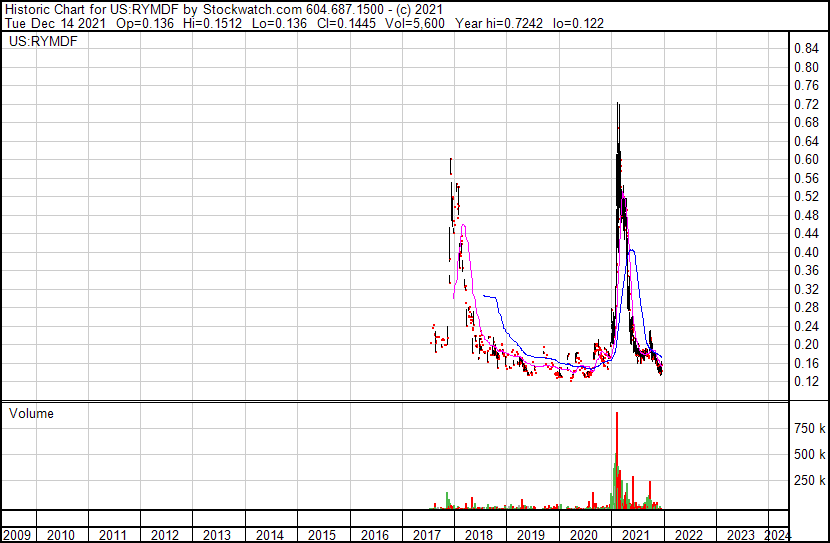Click the 2019 year label on timeline
Screen dimensions: 830x543
[531, 535]
